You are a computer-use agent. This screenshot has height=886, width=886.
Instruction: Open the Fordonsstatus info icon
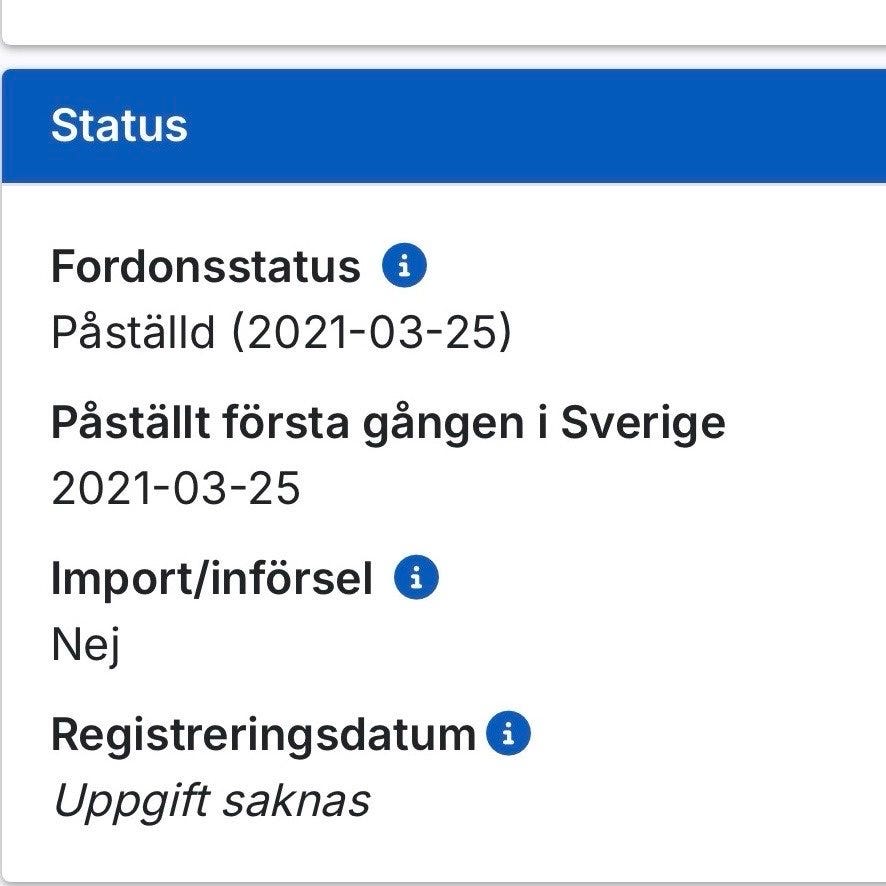click(x=404, y=265)
